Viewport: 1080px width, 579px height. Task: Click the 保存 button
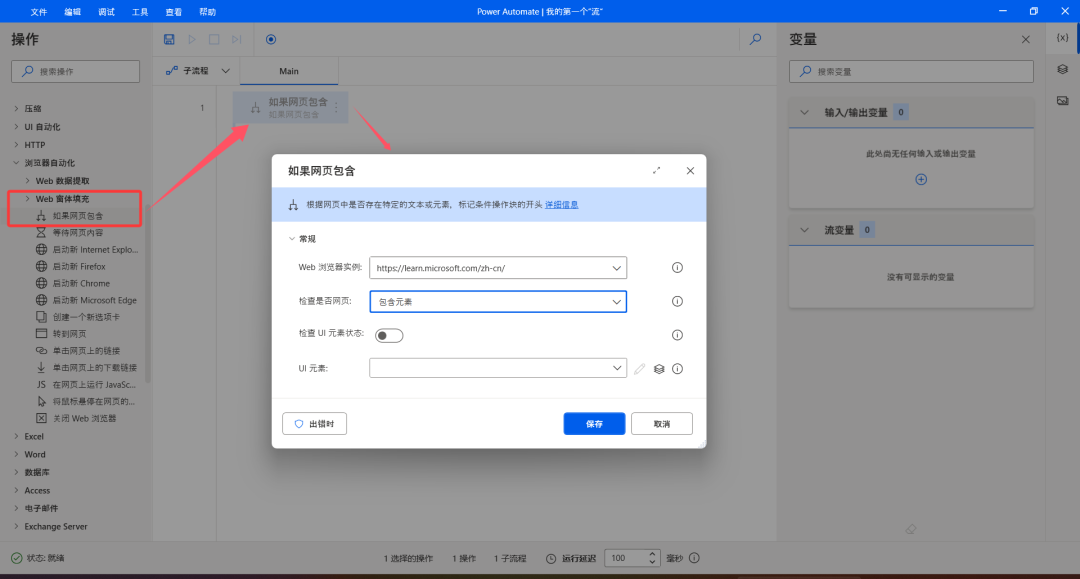click(594, 424)
